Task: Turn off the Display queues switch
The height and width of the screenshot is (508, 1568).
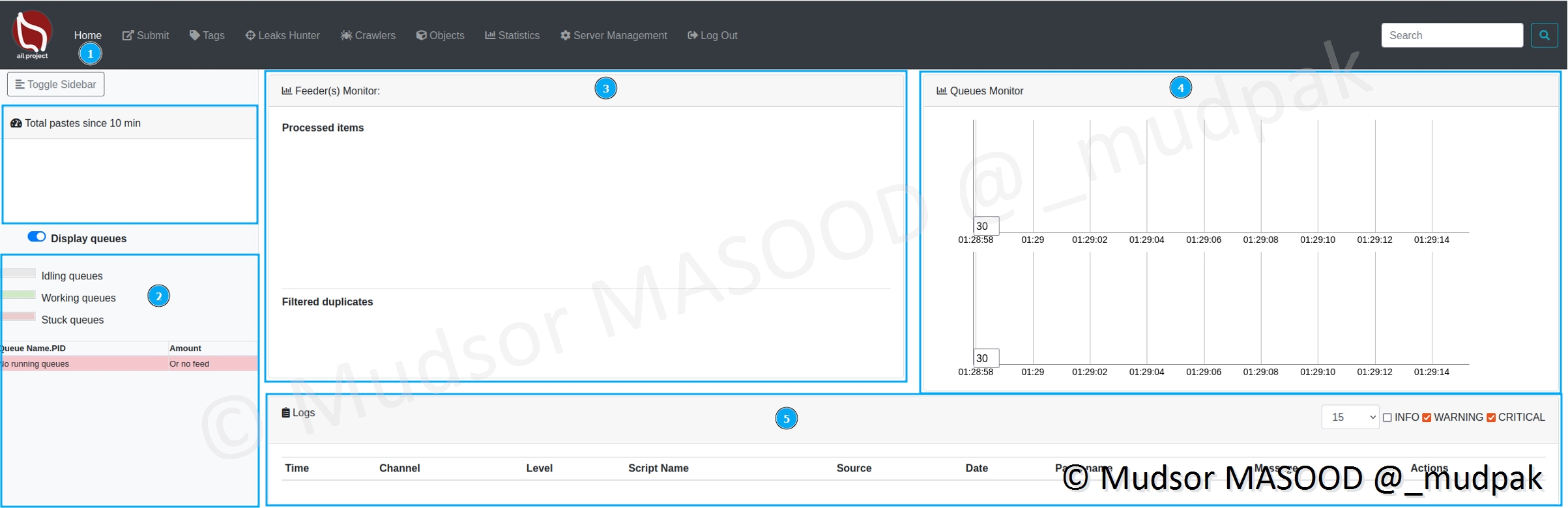Action: point(36,236)
